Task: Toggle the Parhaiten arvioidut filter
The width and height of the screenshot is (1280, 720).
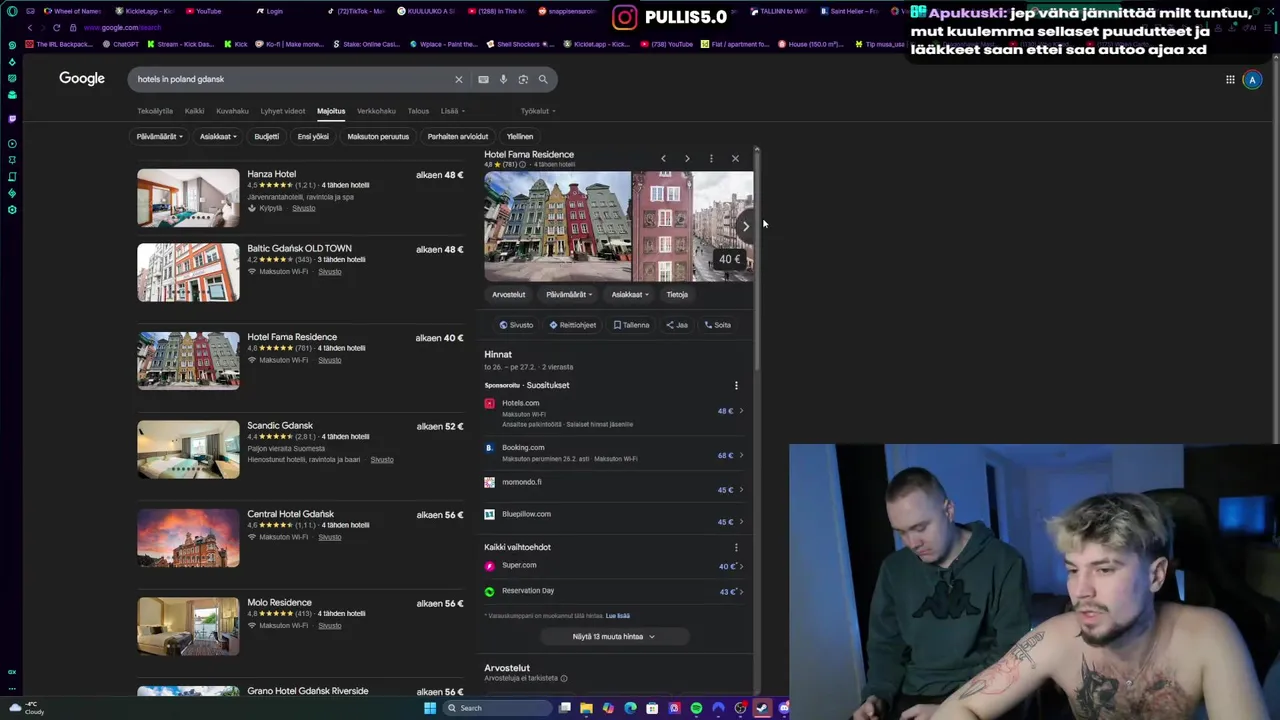Action: 458,136
